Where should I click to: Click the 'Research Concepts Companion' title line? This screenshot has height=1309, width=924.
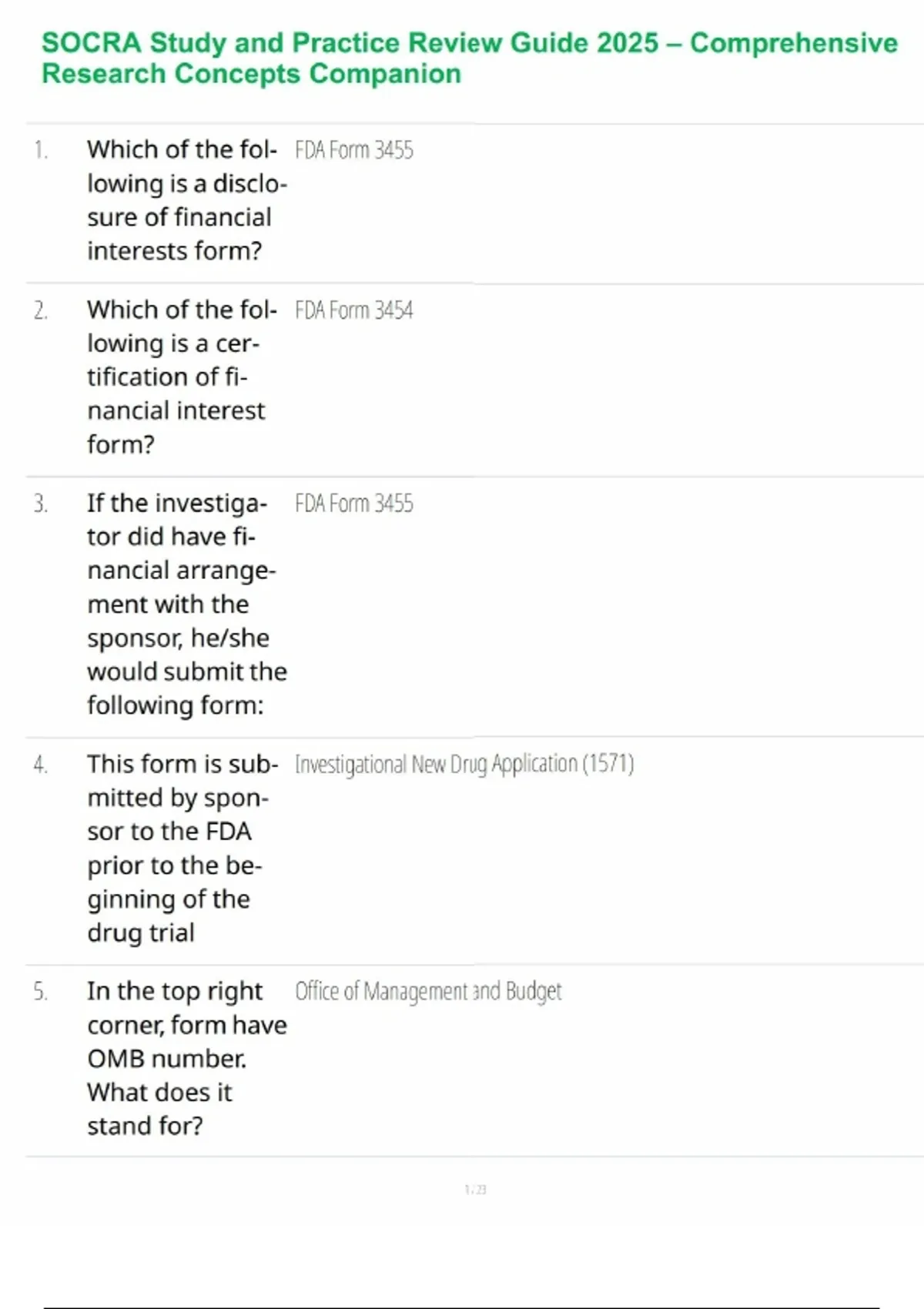pos(251,74)
